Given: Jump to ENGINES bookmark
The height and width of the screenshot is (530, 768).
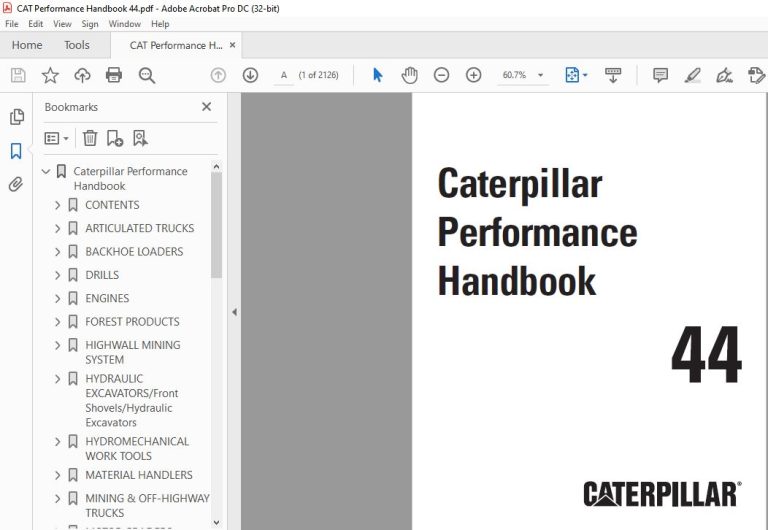Looking at the screenshot, I should pyautogui.click(x=107, y=298).
